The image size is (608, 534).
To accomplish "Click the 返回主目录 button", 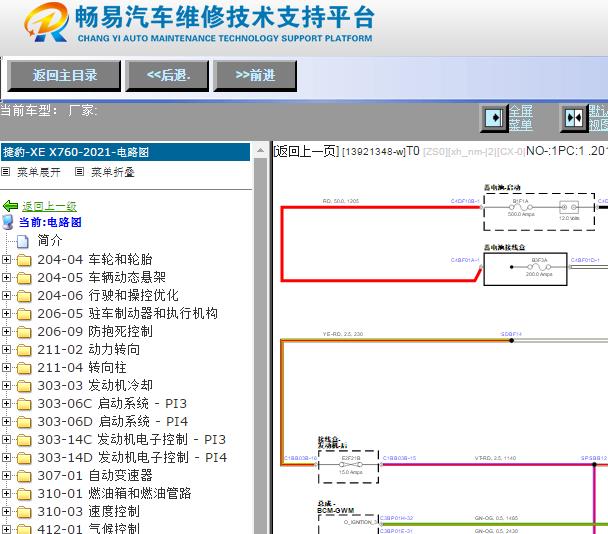I will point(64,76).
